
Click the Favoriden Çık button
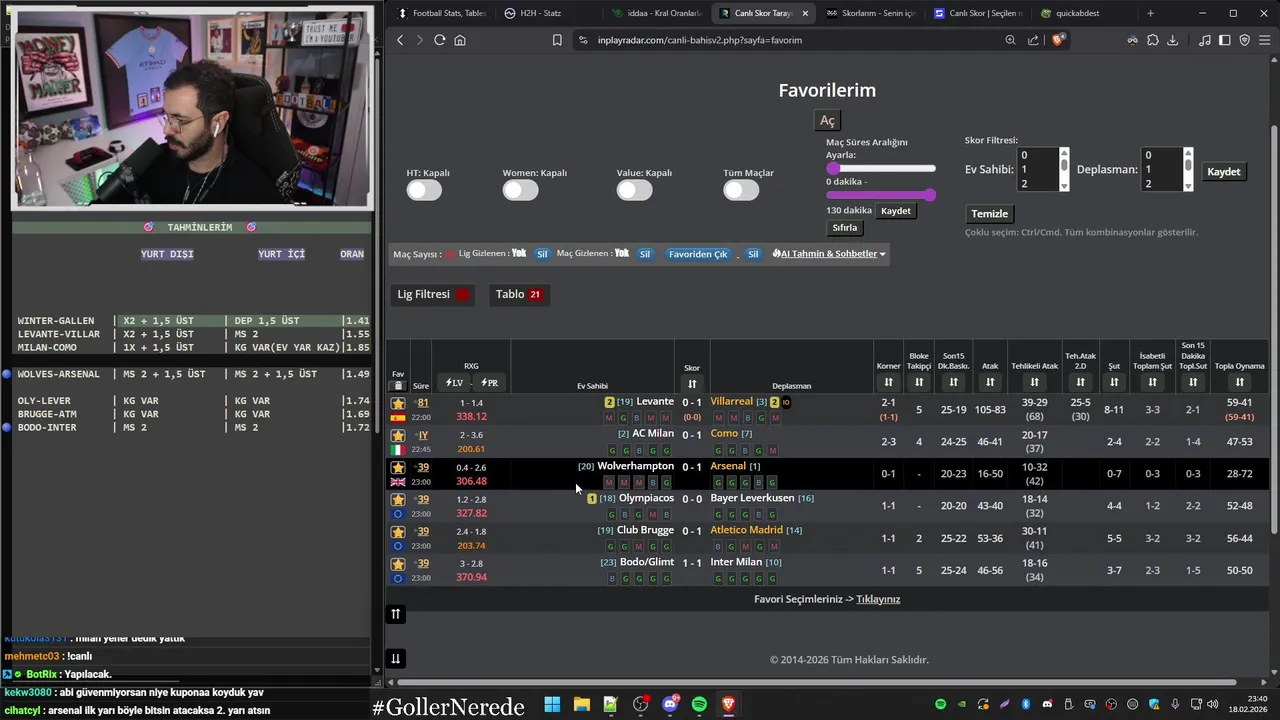point(698,254)
